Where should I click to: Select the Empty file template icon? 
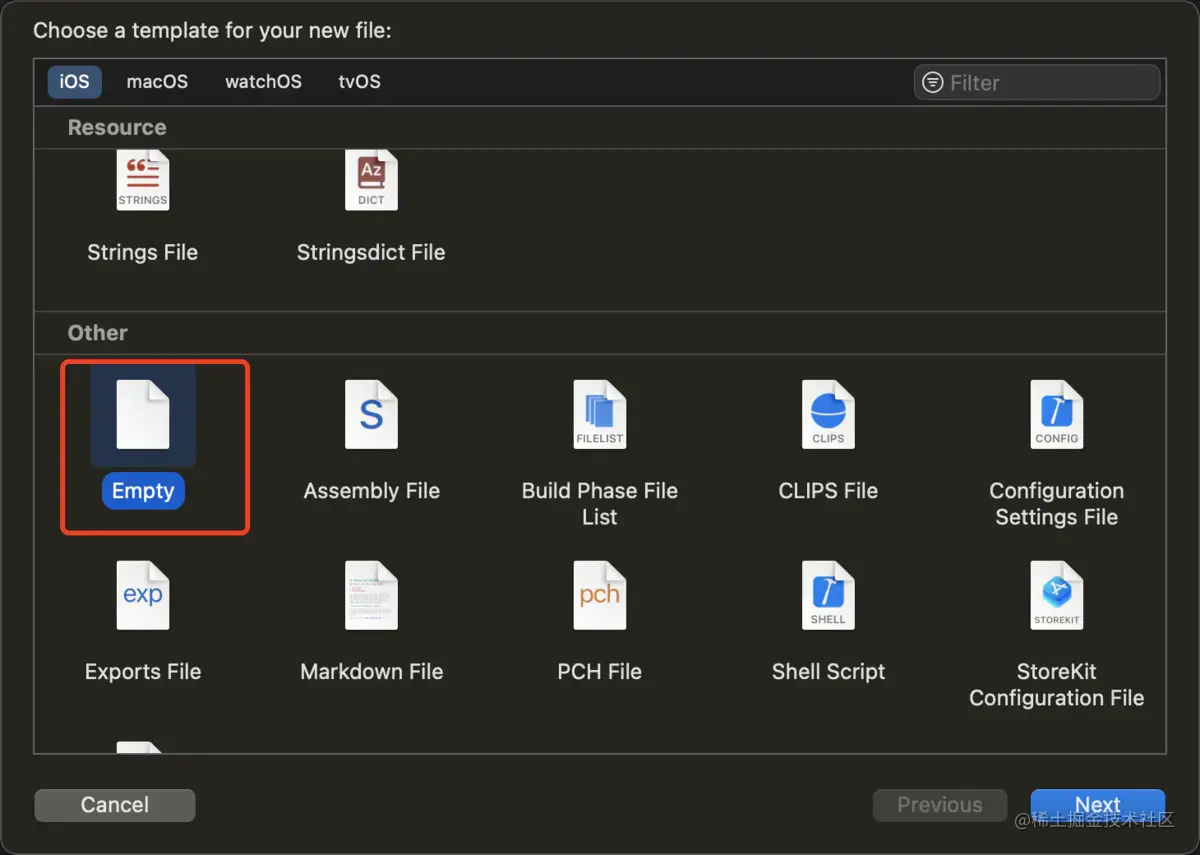[x=143, y=414]
